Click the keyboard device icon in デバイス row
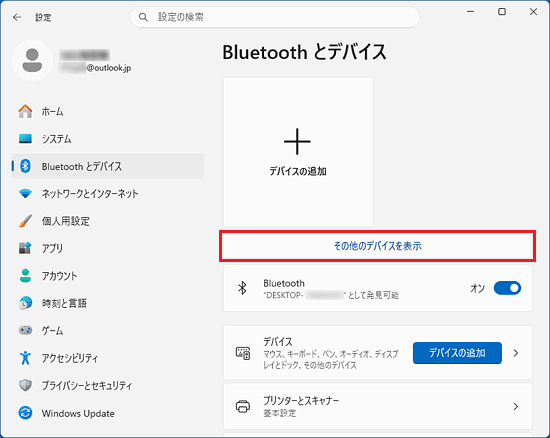The width and height of the screenshot is (550, 438). point(243,353)
